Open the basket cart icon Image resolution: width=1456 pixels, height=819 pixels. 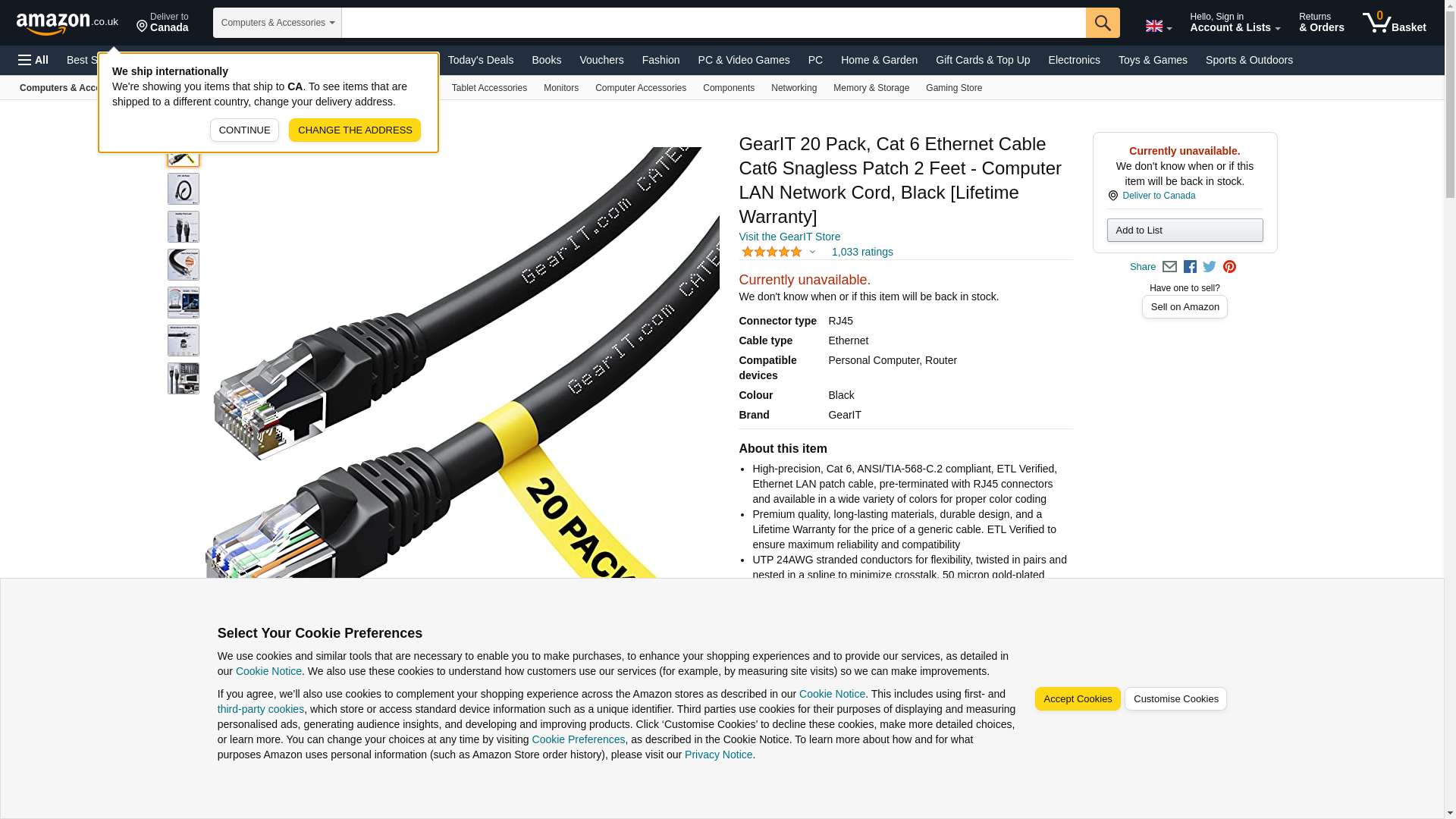point(1394,23)
